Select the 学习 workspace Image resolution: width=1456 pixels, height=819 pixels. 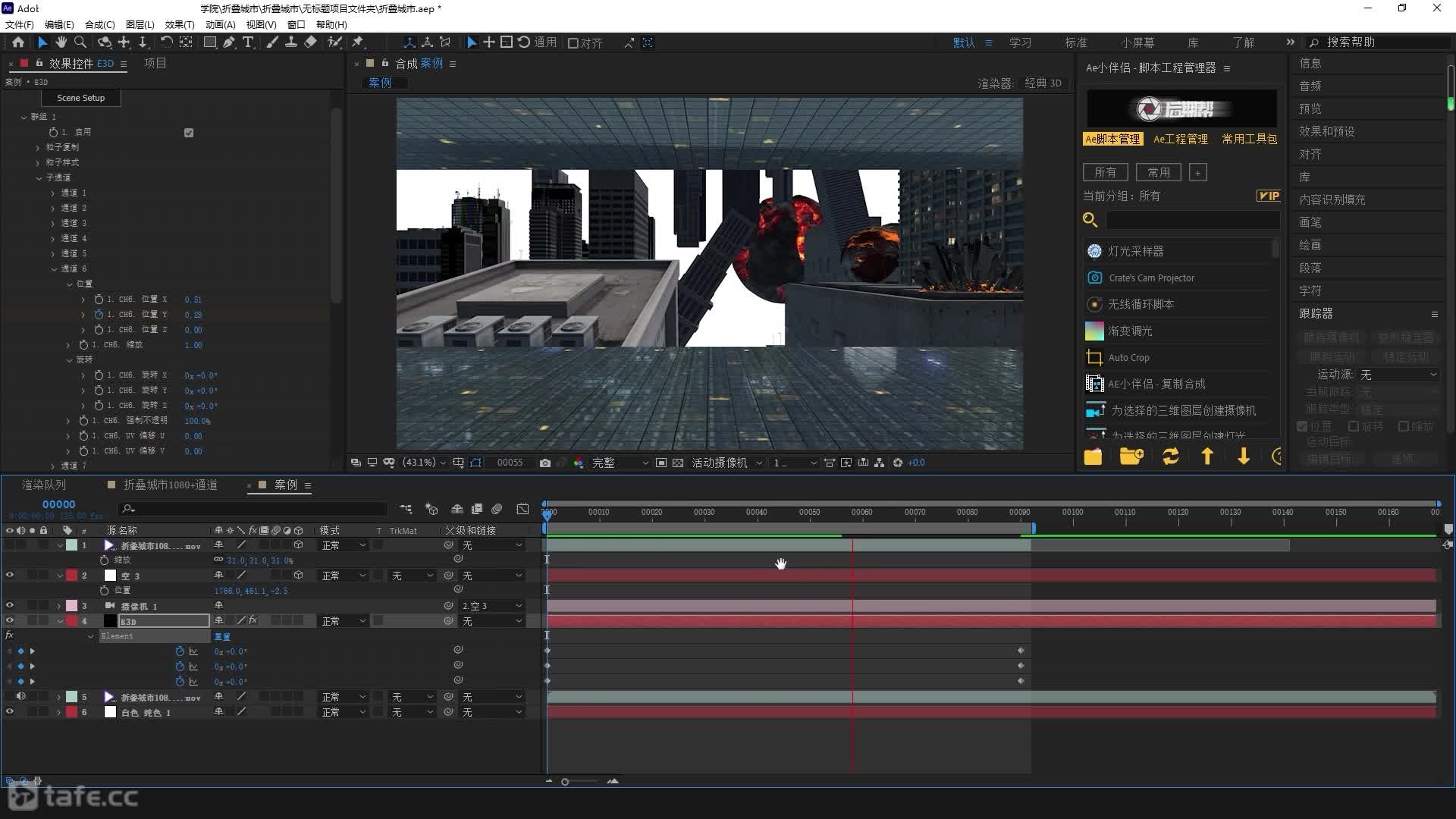(x=1020, y=42)
